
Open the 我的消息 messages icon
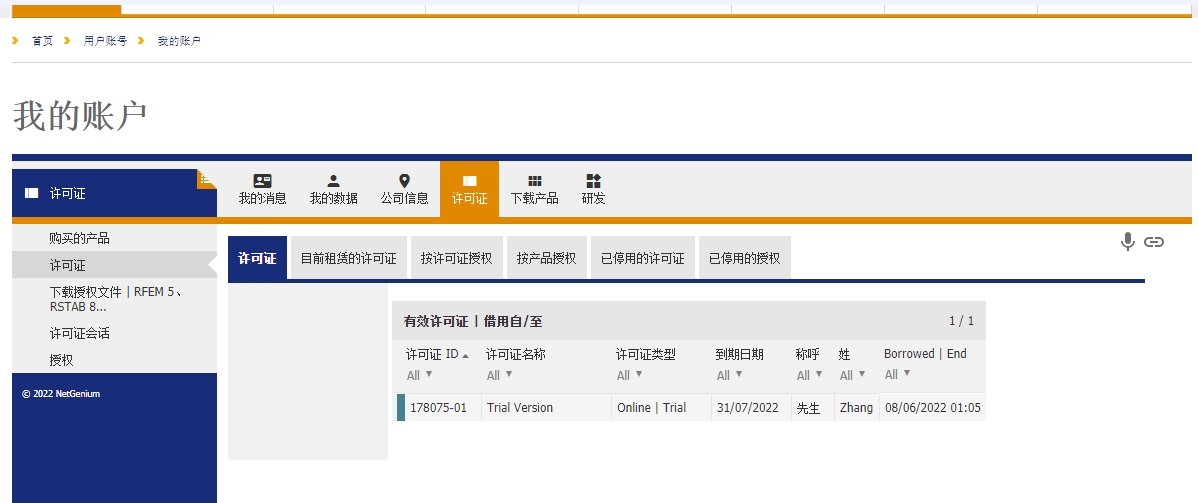[262, 181]
